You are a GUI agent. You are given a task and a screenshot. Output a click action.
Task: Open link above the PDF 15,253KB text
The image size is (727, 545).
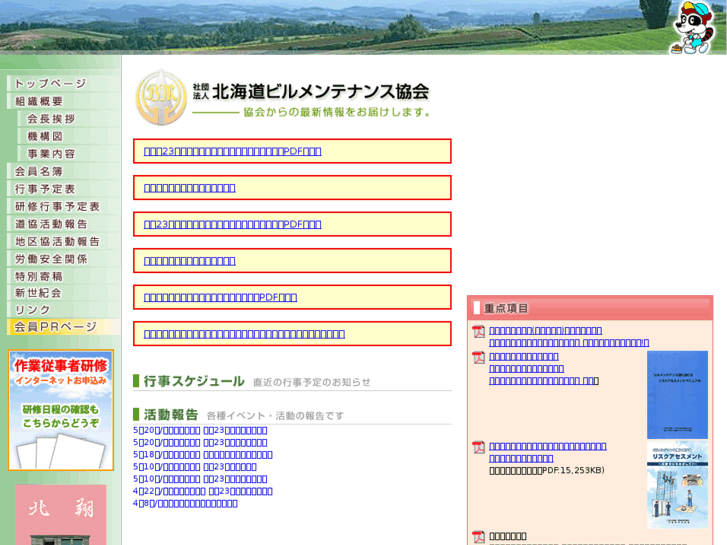click(x=521, y=458)
